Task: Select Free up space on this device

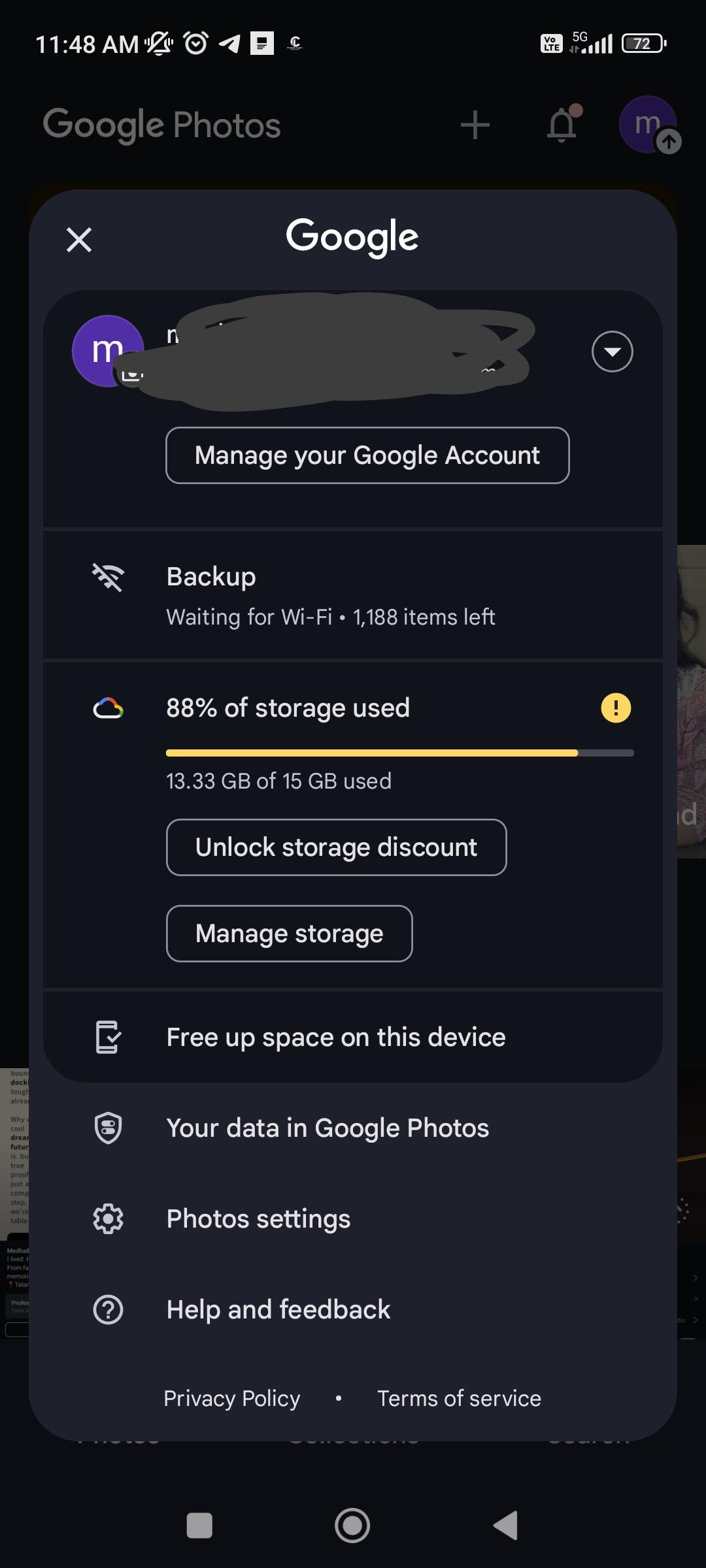Action: 336,1037
